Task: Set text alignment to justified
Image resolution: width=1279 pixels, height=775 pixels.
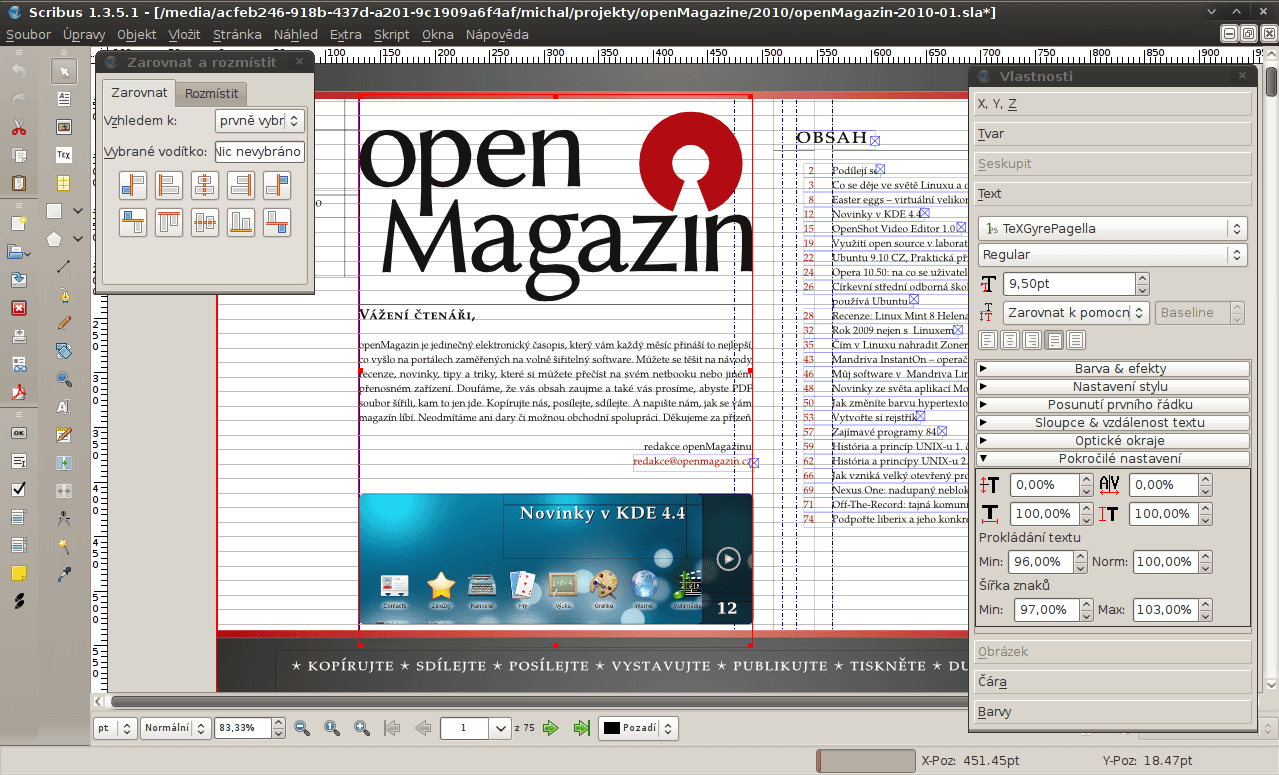Action: (x=1052, y=340)
